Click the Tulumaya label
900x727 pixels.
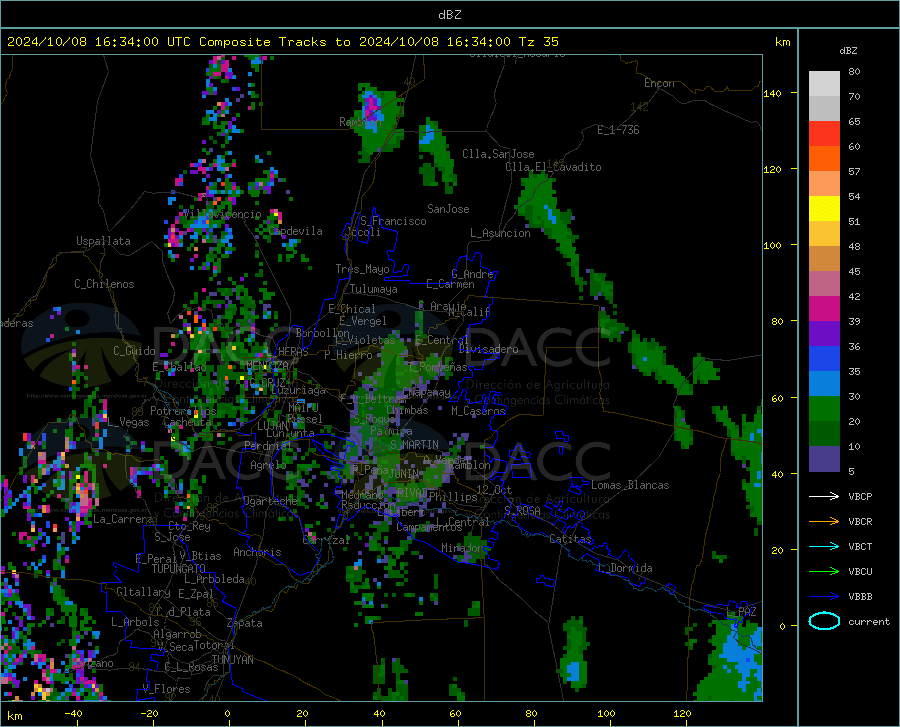tap(374, 289)
